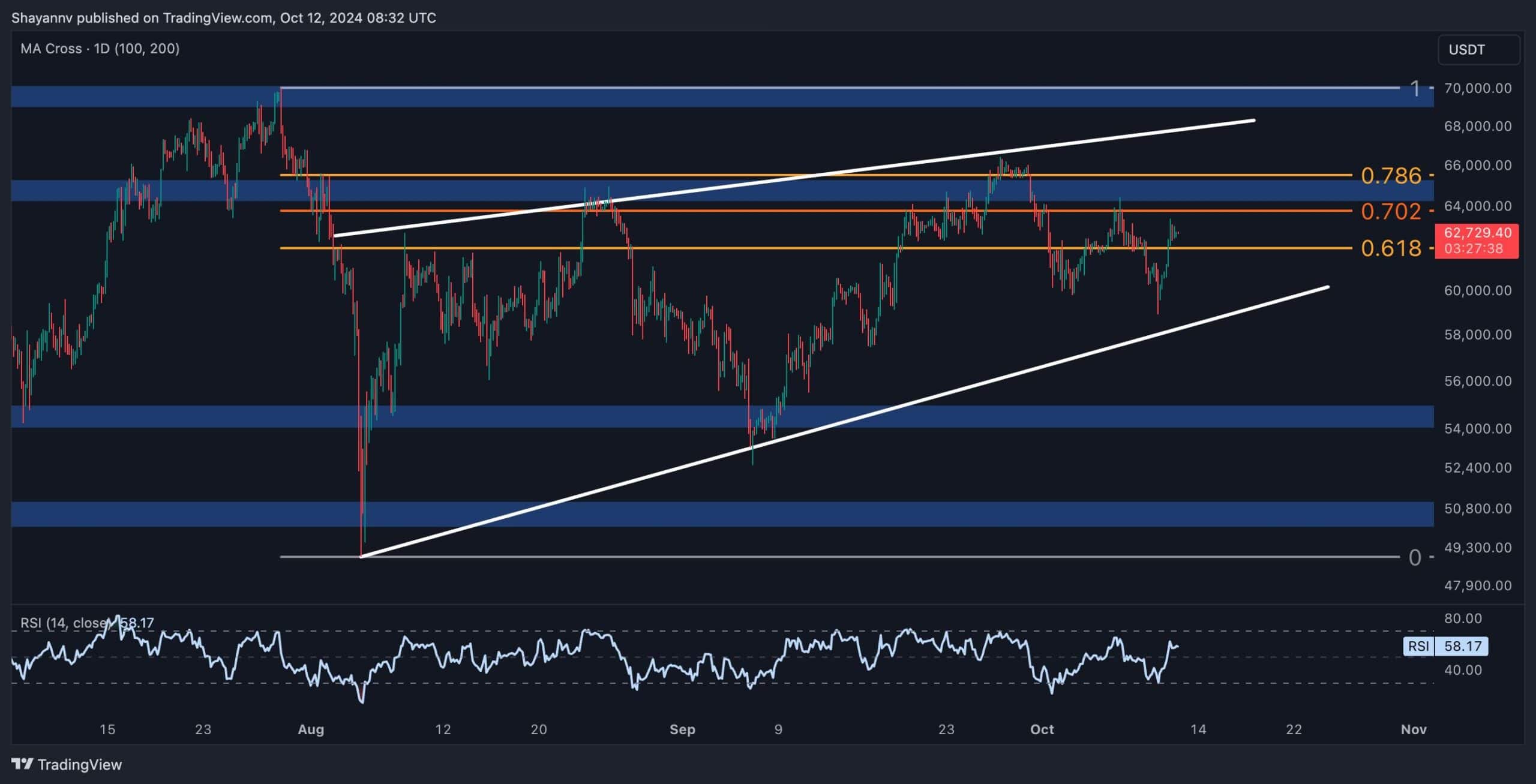1536x784 pixels.
Task: Click the Fibonacci level 1 label
Action: pyautogui.click(x=1415, y=89)
